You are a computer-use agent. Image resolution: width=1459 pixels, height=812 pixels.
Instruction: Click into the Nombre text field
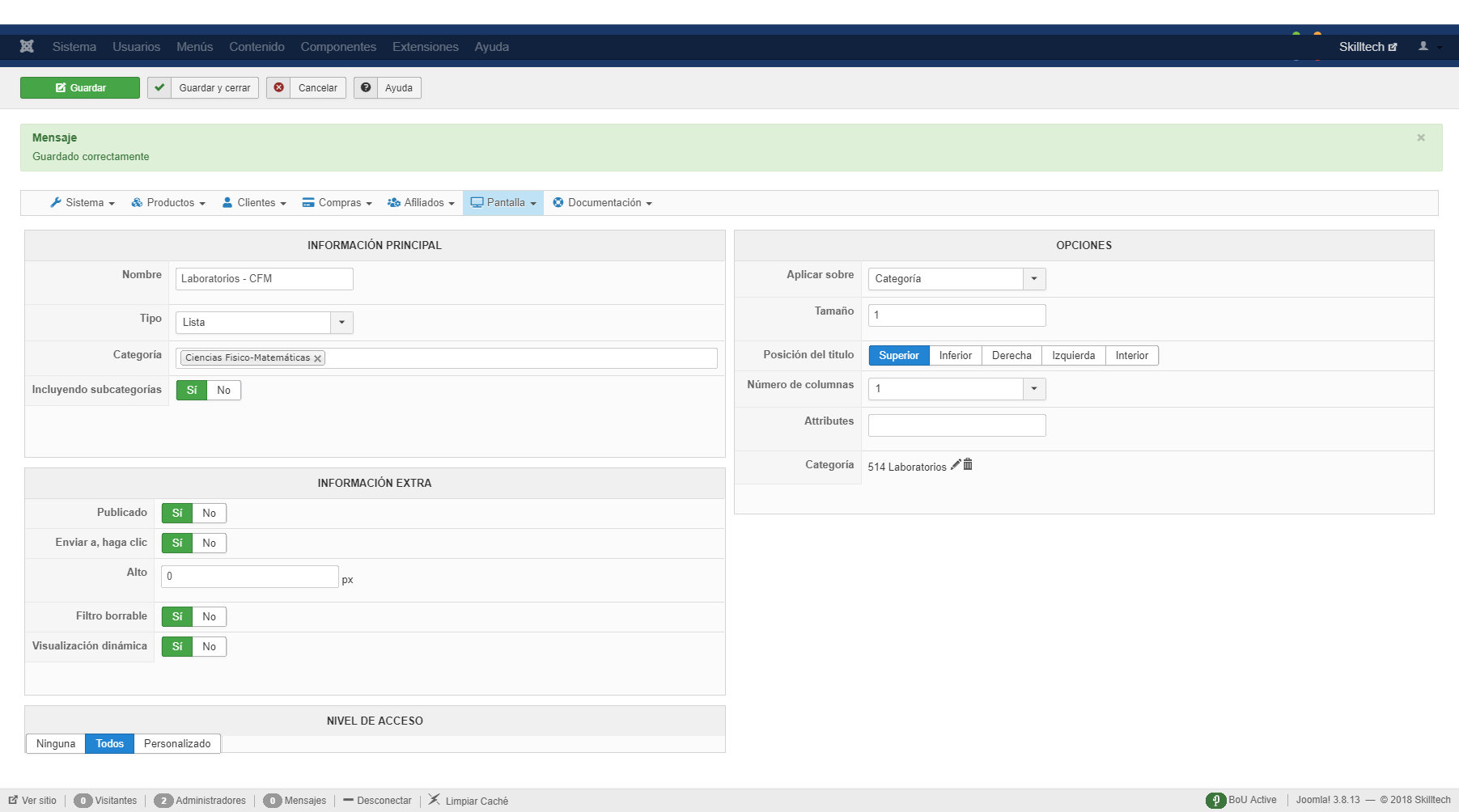click(265, 278)
